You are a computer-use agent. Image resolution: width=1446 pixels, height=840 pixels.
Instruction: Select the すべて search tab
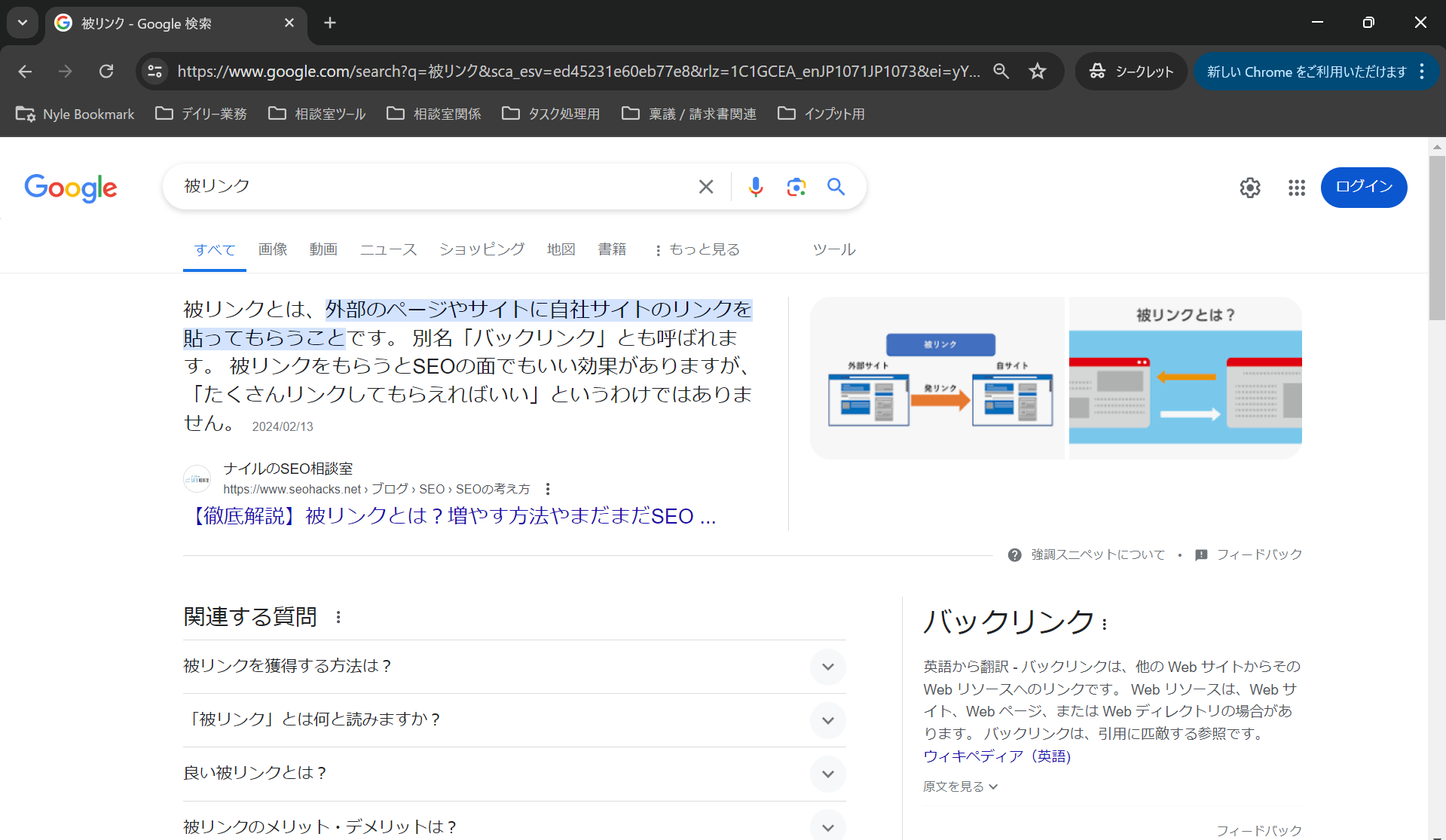coord(215,249)
